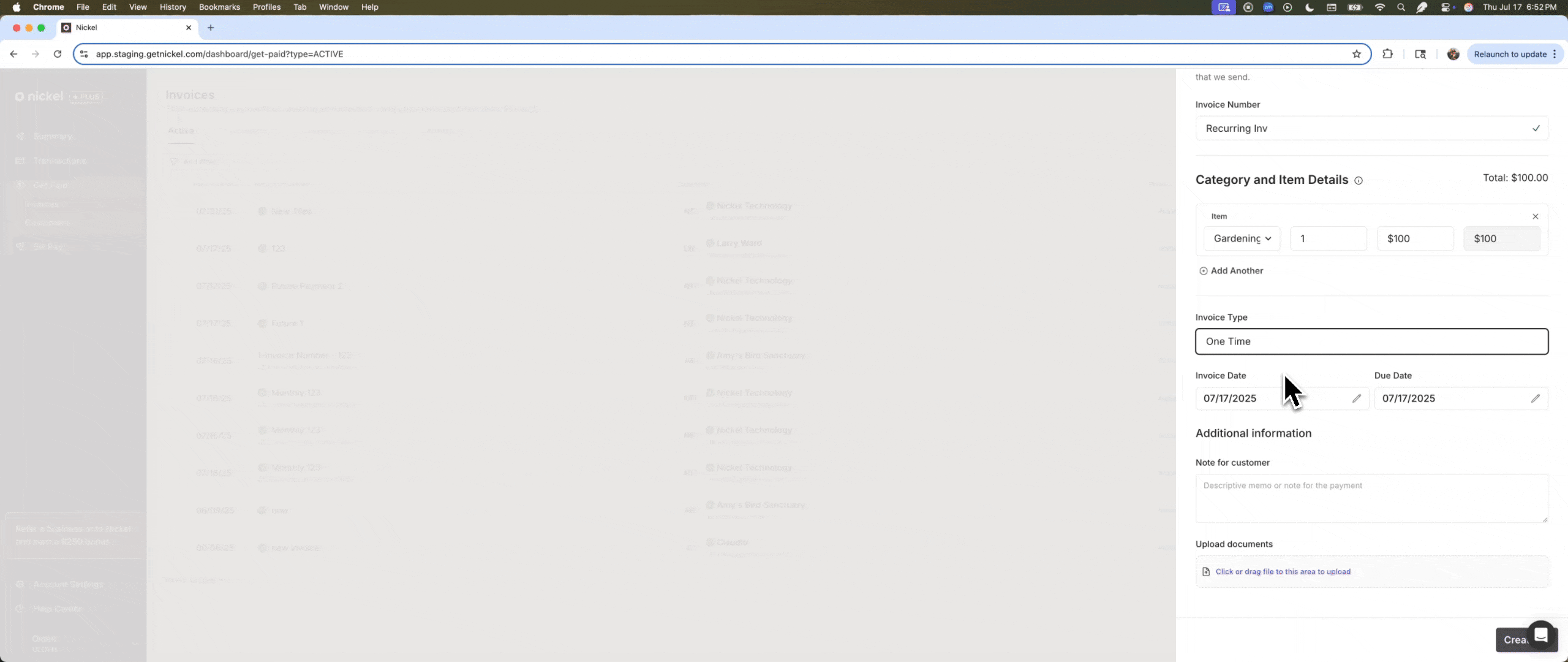Viewport: 1568px width, 662px height.
Task: Open the chat support widget icon
Action: point(1540,635)
